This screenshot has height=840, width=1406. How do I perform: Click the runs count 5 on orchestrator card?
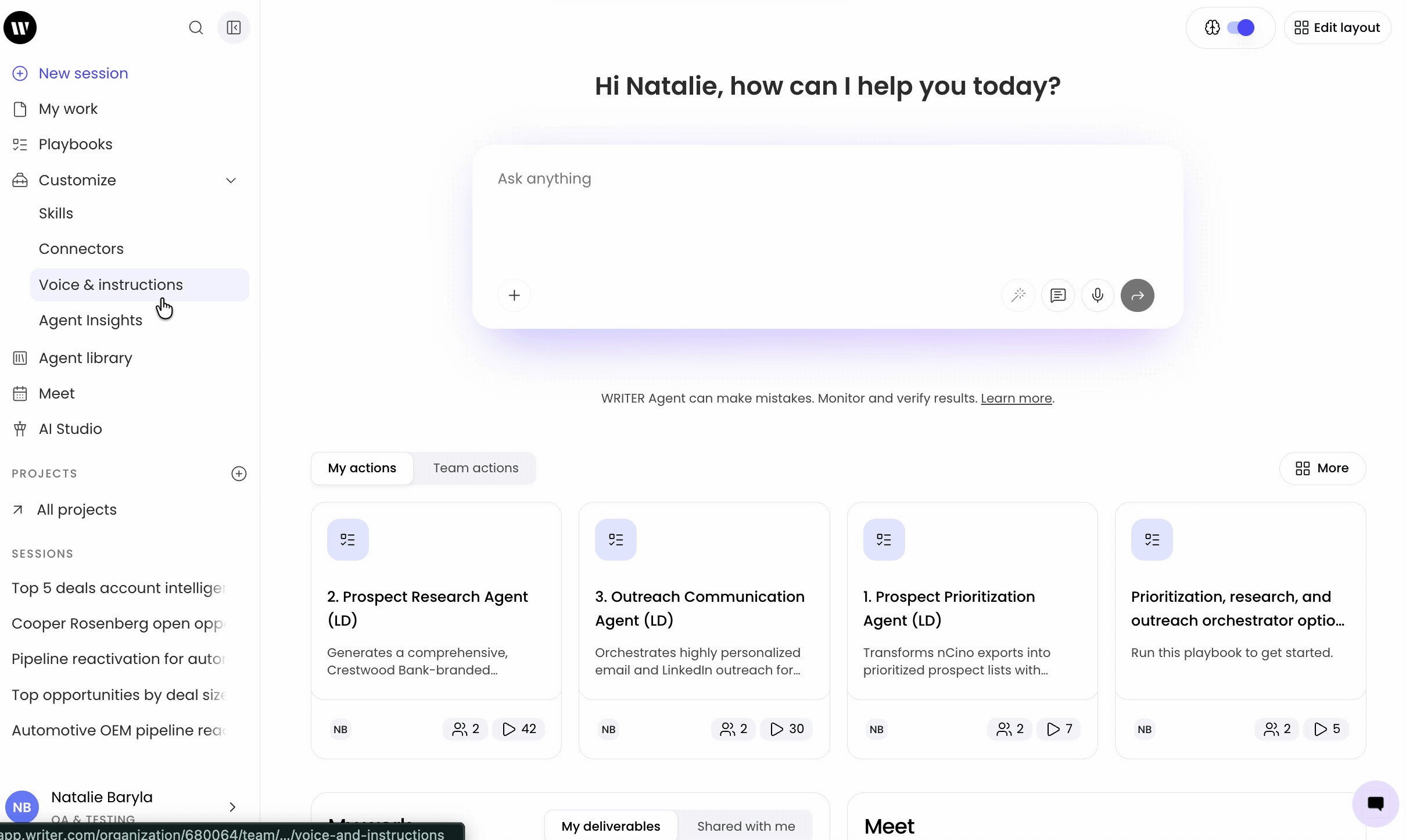coord(1326,729)
